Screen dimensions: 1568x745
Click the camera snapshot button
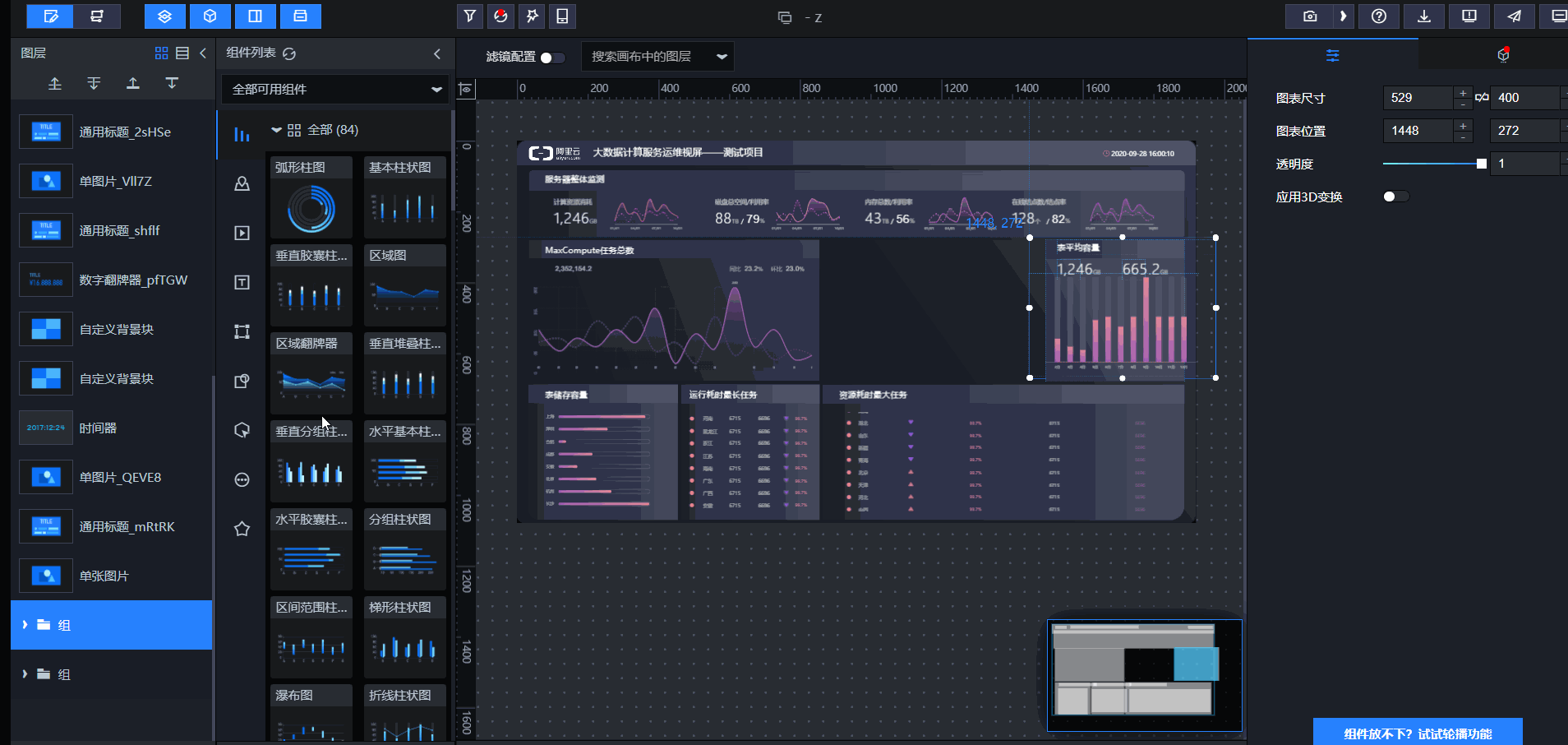pos(1310,16)
